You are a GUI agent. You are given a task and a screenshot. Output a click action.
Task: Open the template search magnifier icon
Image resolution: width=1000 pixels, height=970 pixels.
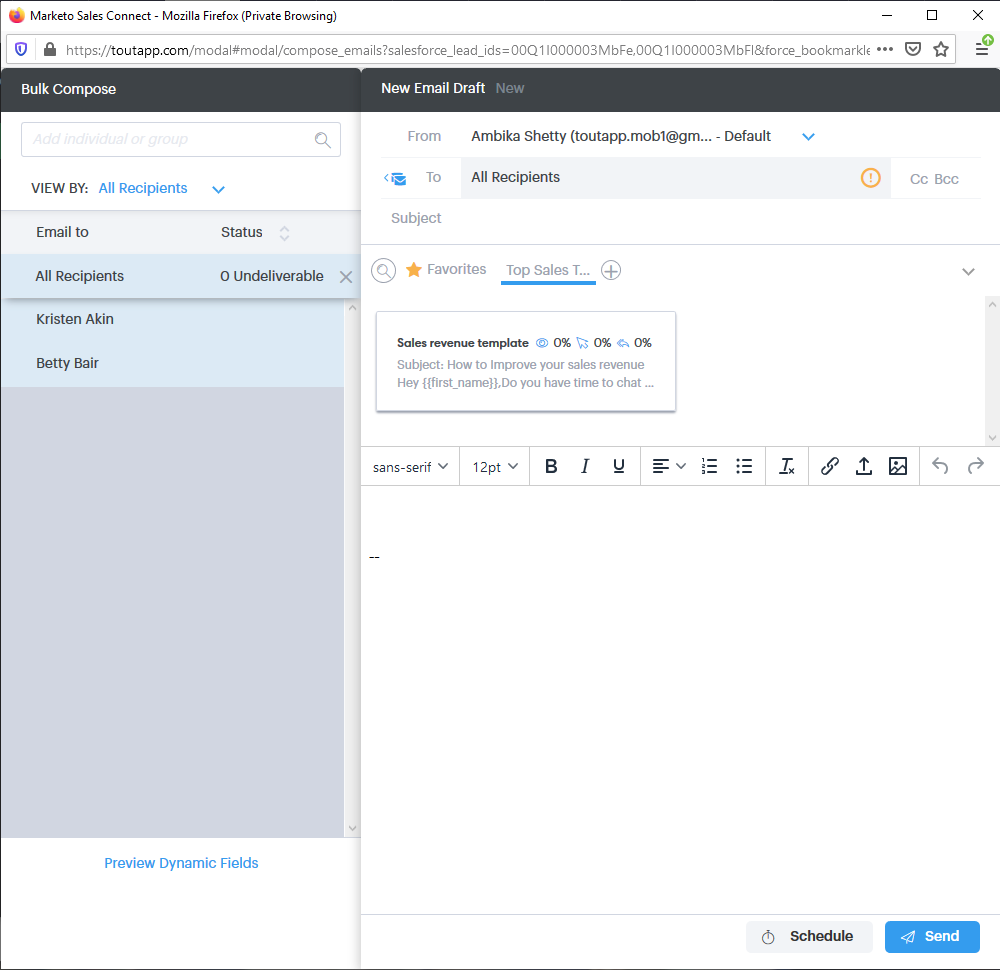click(383, 270)
